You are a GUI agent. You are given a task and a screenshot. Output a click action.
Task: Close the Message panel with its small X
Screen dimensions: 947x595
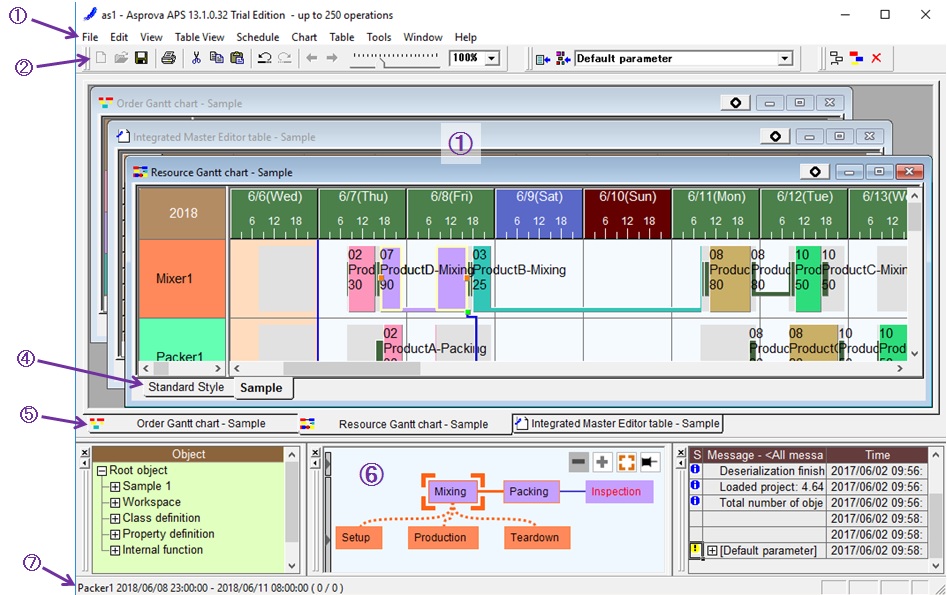click(681, 452)
